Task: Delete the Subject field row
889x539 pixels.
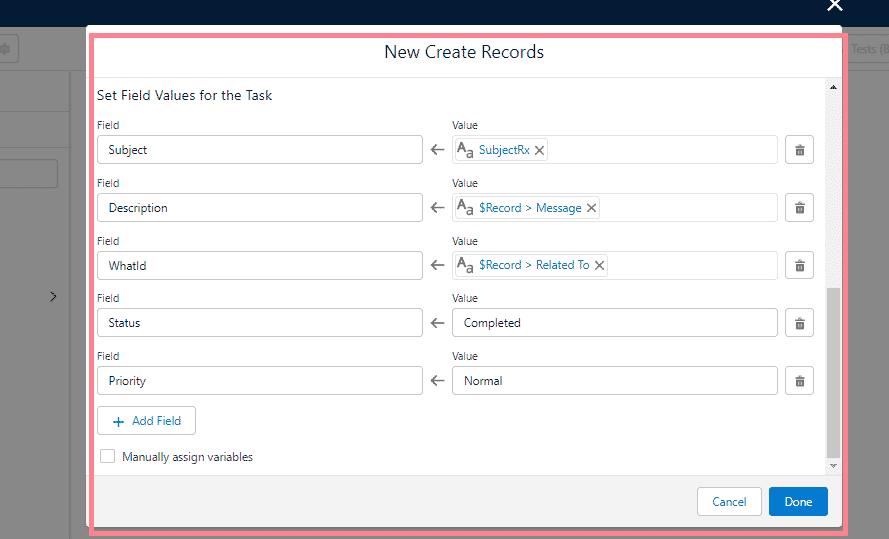Action: [x=799, y=150]
